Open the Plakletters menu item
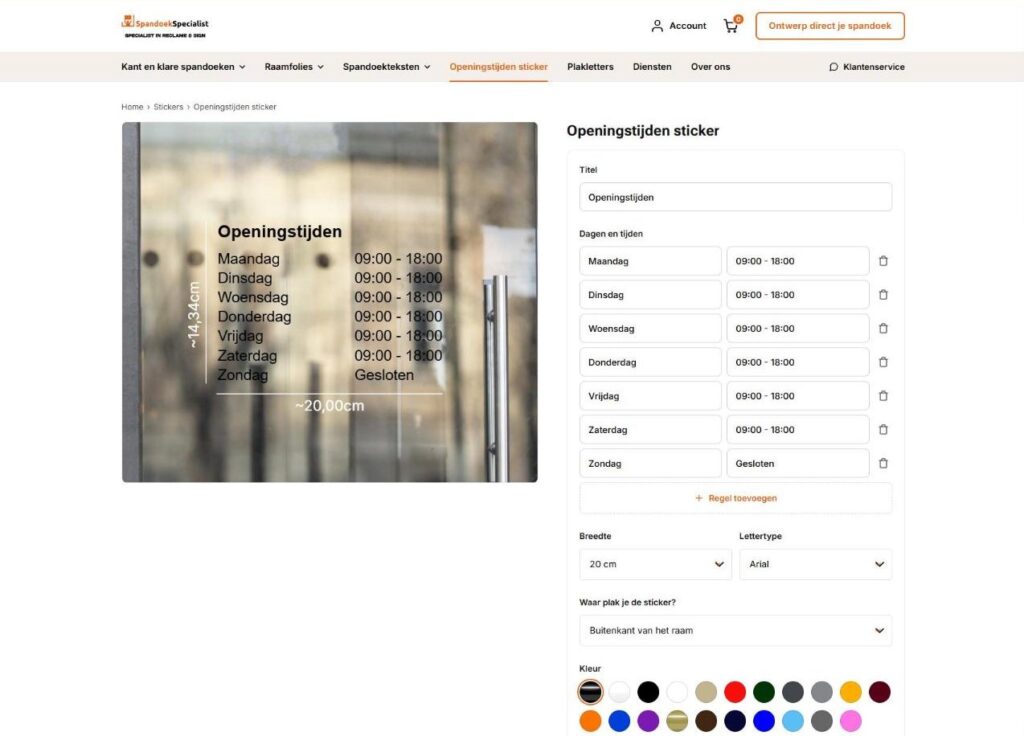 [x=590, y=67]
